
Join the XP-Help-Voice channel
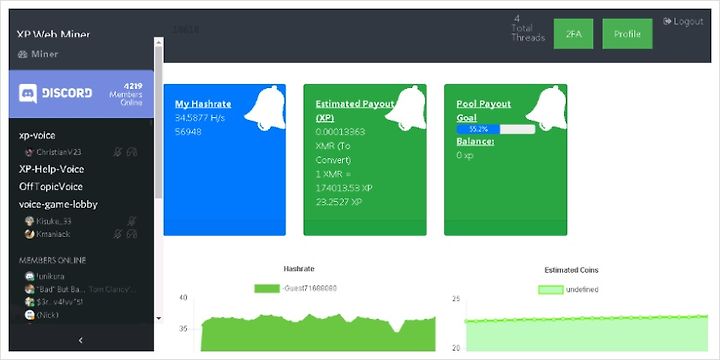point(51,169)
